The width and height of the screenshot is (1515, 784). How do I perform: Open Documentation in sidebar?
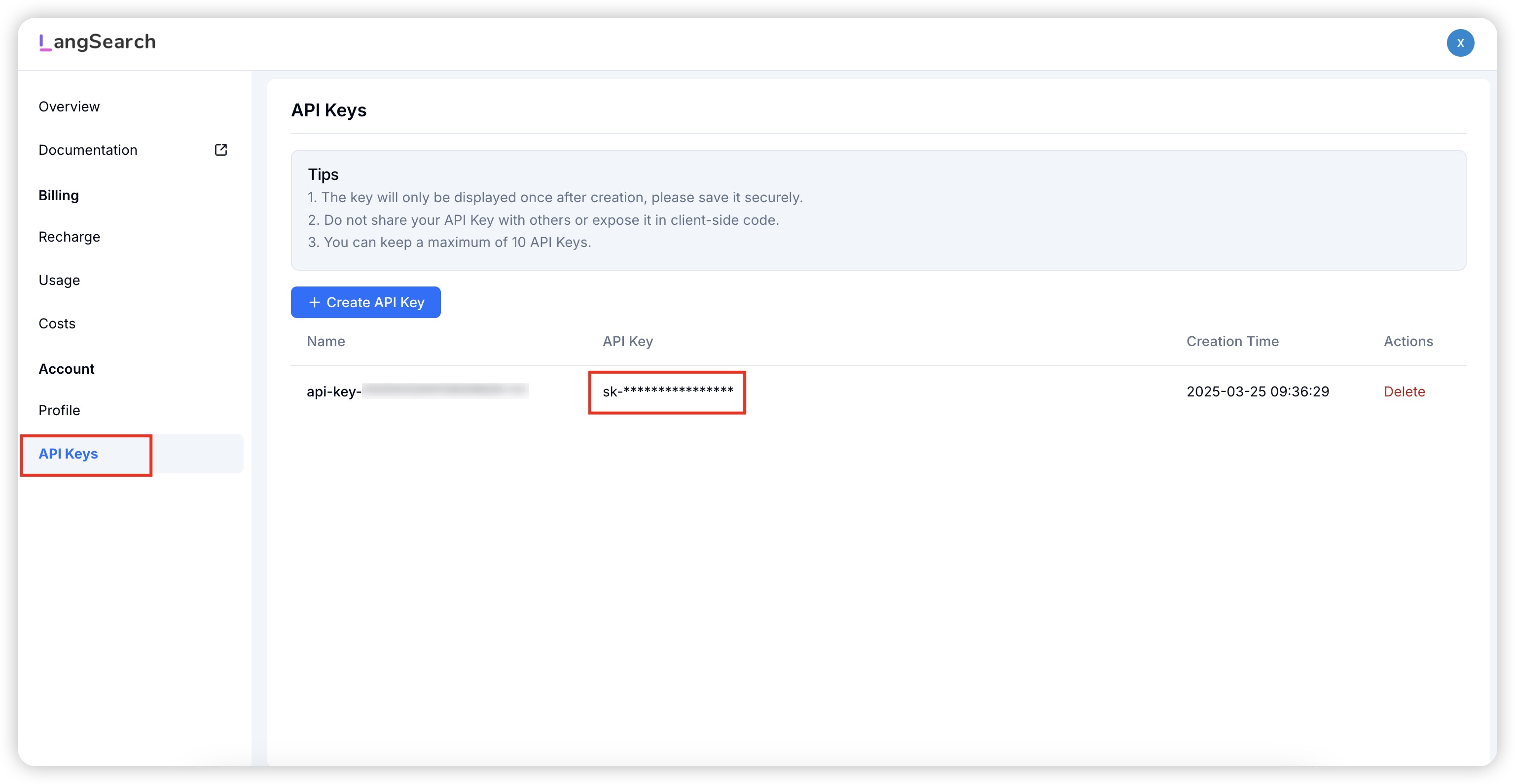pos(88,150)
